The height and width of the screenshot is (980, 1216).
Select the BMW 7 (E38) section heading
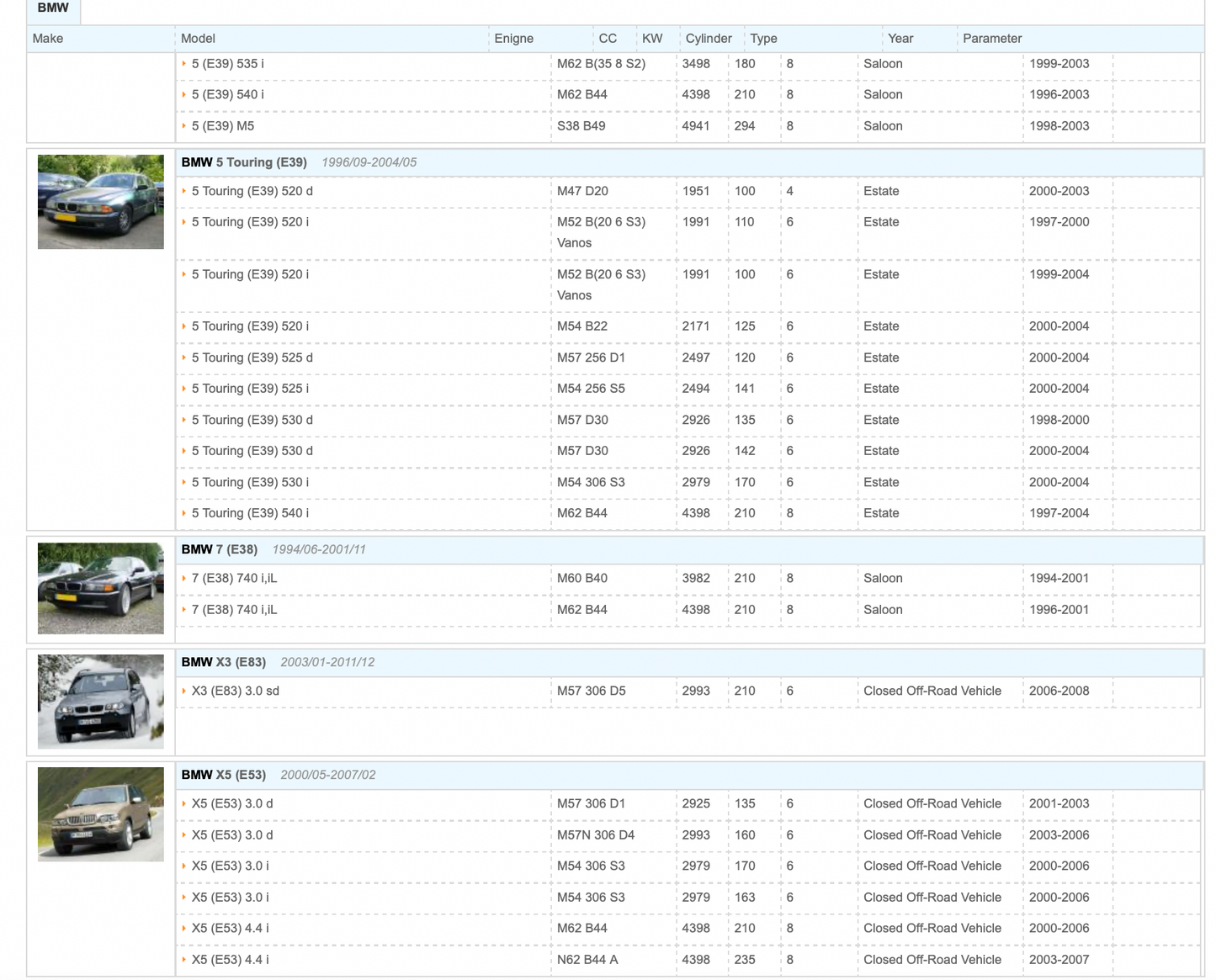(220, 549)
